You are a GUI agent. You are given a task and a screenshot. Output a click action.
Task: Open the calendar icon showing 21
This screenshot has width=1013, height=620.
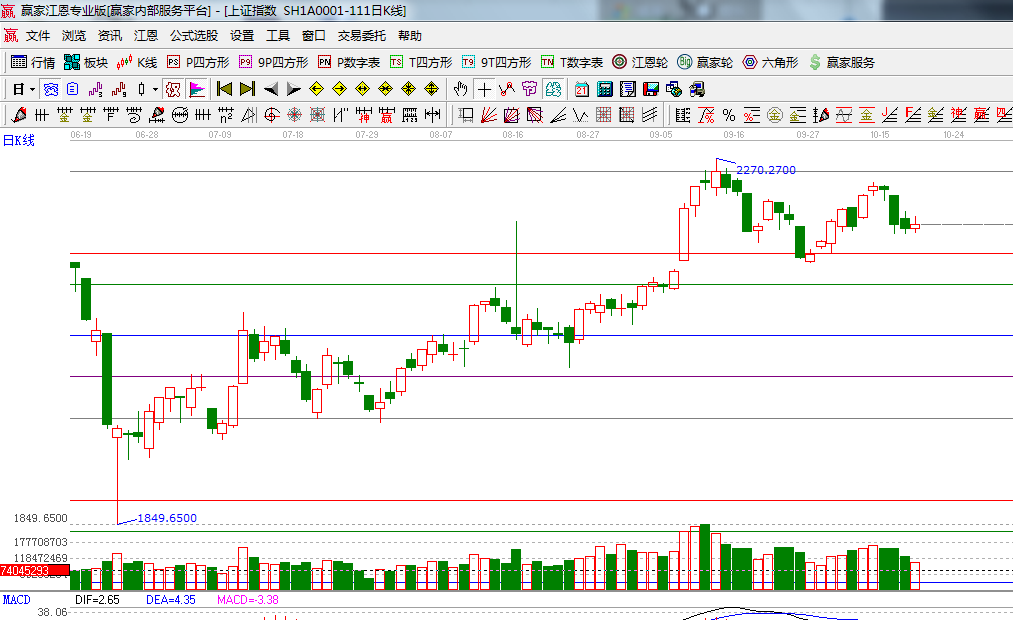pos(581,89)
